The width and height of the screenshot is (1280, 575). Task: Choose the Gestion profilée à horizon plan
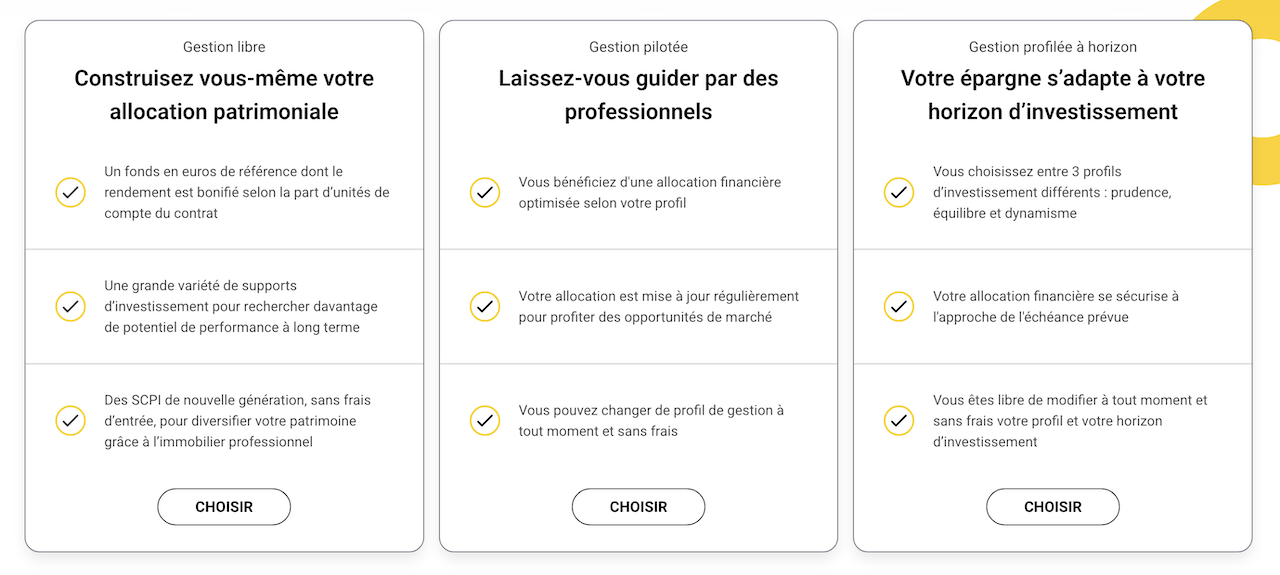click(x=1053, y=507)
